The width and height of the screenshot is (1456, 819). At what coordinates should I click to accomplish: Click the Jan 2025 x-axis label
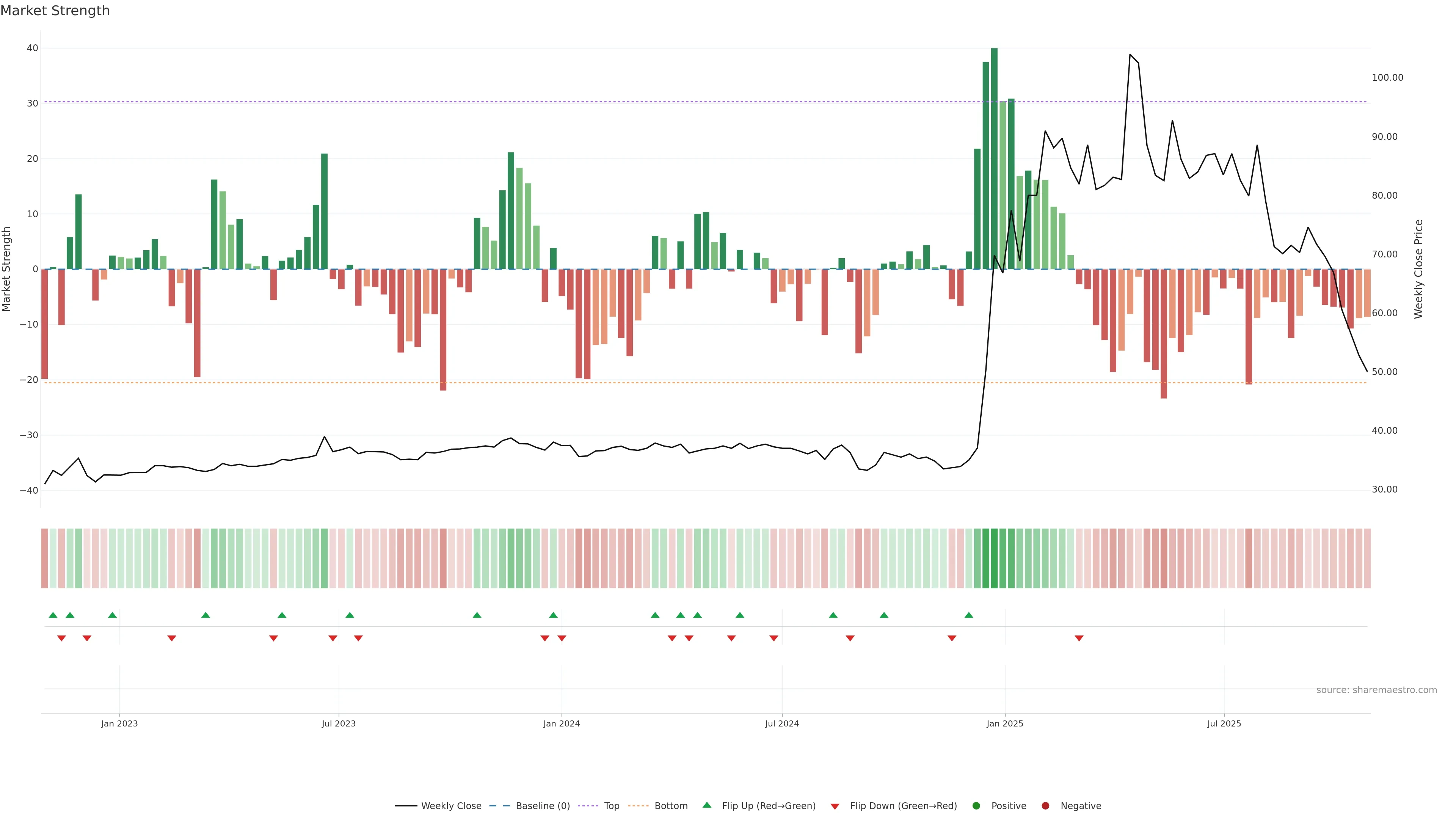pyautogui.click(x=1004, y=723)
